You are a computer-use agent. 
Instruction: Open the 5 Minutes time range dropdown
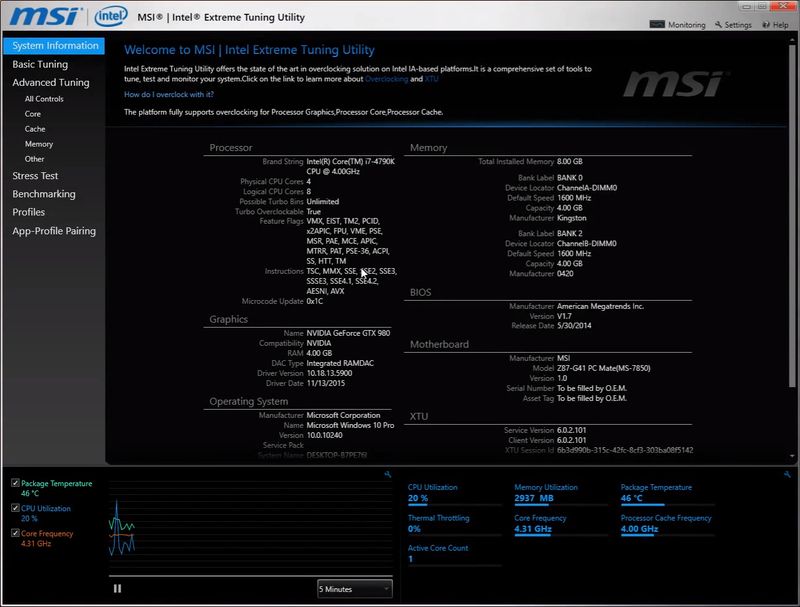(353, 588)
